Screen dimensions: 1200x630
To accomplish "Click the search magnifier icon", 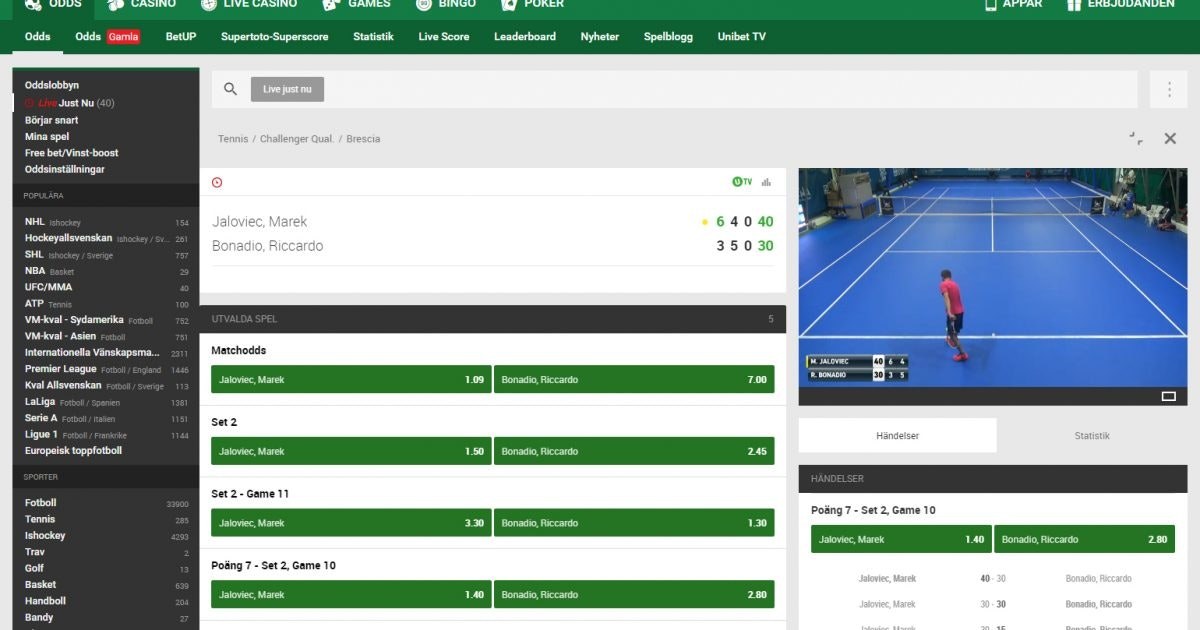I will [230, 89].
